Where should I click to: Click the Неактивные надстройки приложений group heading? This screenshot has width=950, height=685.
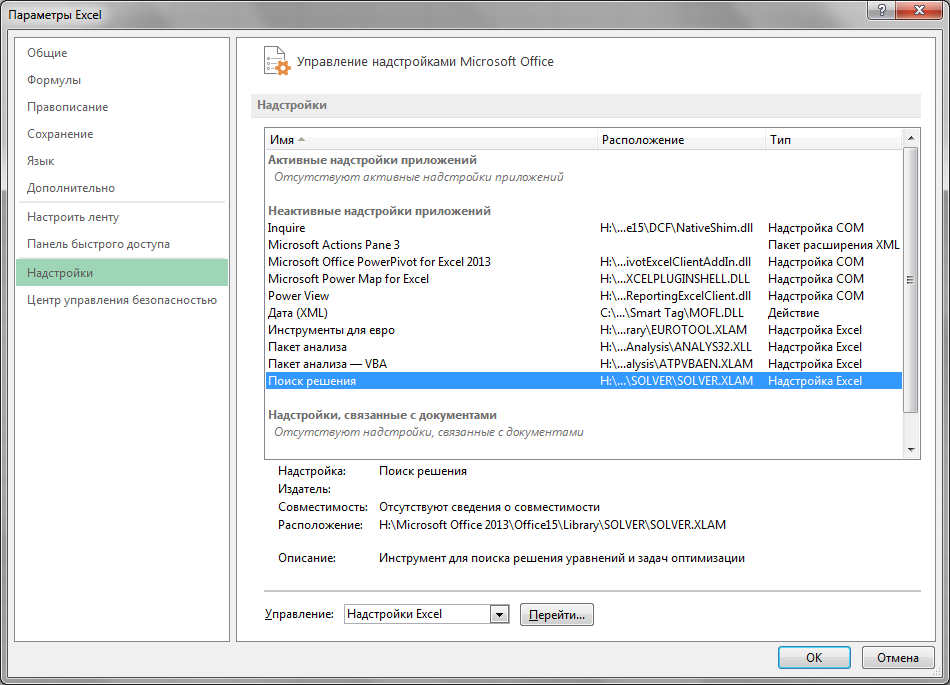(x=379, y=211)
